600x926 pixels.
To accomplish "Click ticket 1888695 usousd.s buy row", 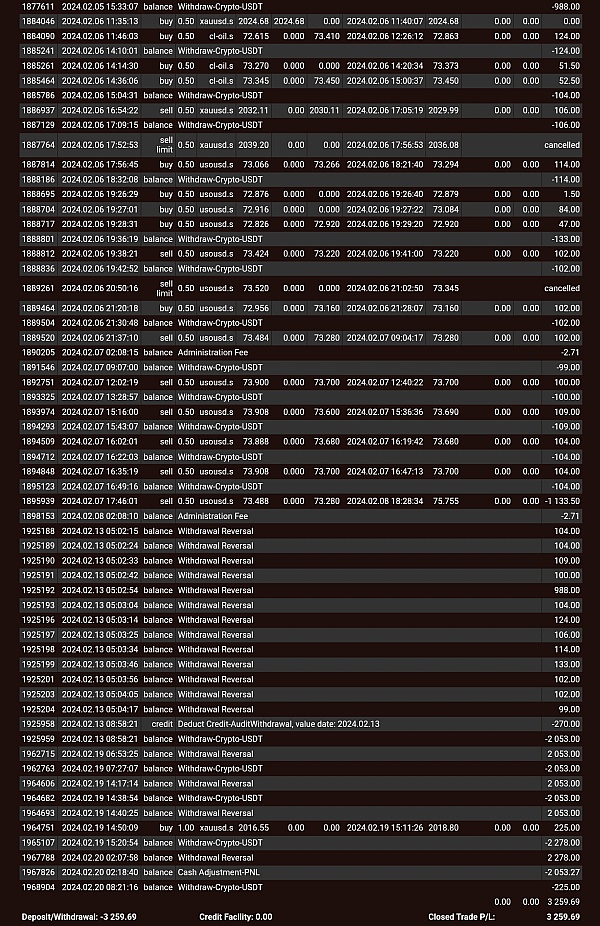I will coord(300,194).
